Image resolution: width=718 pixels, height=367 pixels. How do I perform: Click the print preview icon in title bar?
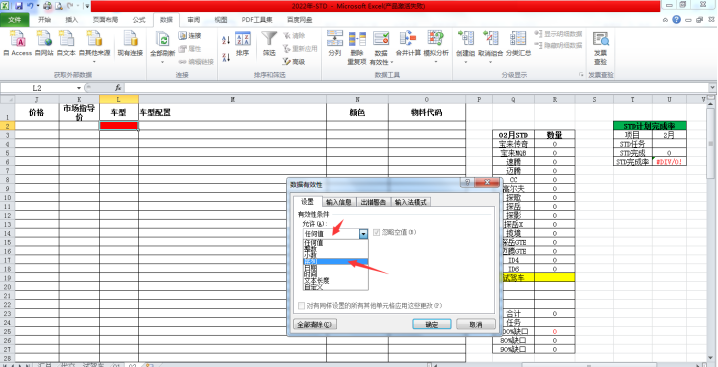(x=59, y=6)
